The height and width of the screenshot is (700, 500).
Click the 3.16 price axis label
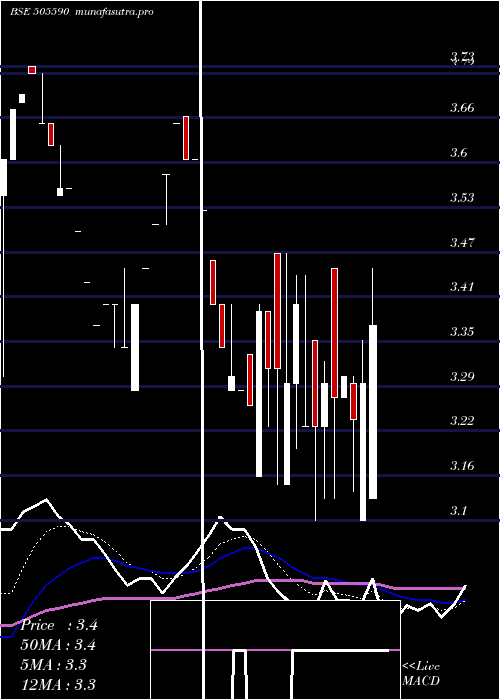click(x=462, y=466)
